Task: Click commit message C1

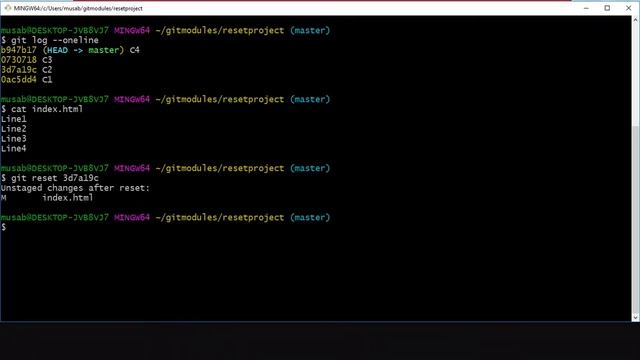Action: [x=47, y=79]
